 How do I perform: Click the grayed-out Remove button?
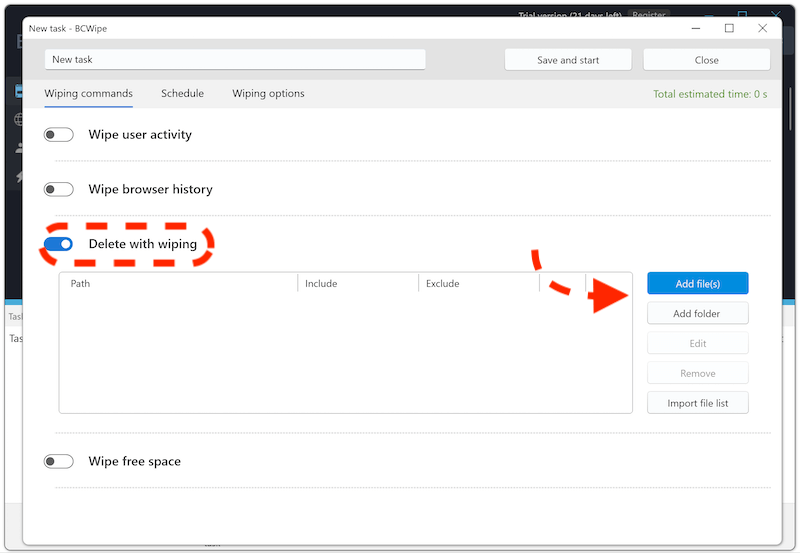[x=697, y=373]
